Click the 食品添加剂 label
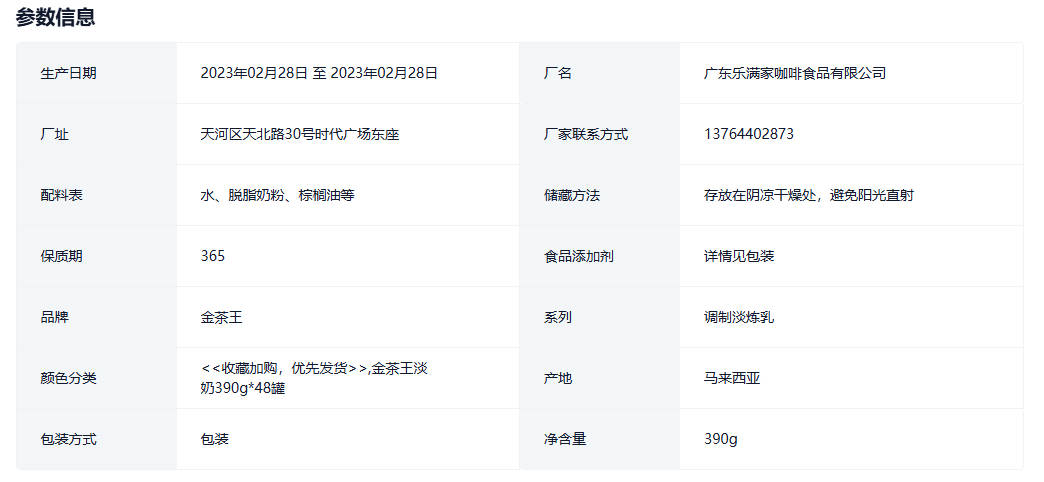1044x482 pixels. point(578,256)
